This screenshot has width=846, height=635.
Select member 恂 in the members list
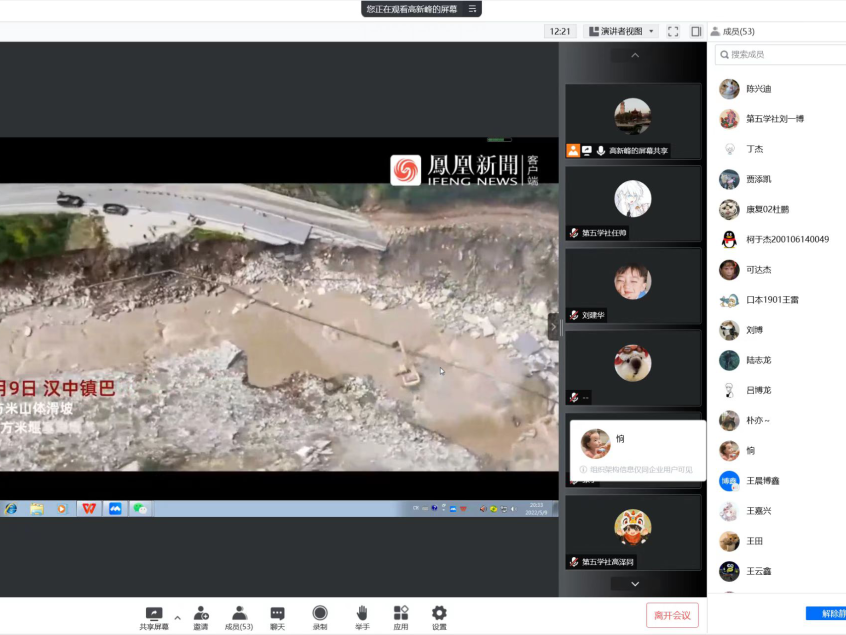[x=777, y=450]
